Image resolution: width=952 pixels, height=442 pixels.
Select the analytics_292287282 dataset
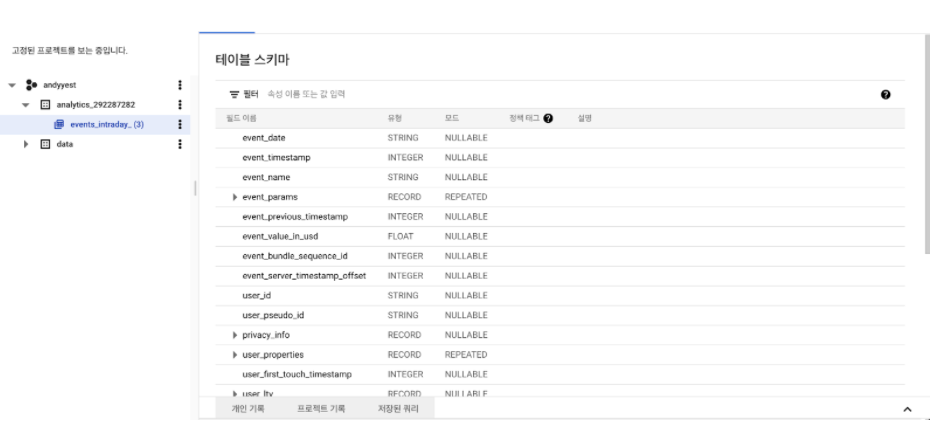(95, 104)
